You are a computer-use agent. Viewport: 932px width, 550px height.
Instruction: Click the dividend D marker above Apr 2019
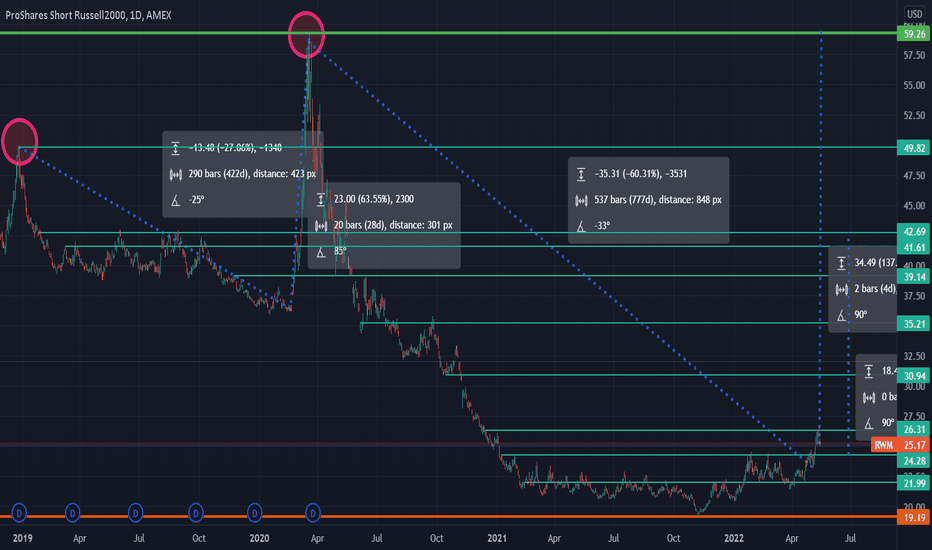click(x=73, y=513)
